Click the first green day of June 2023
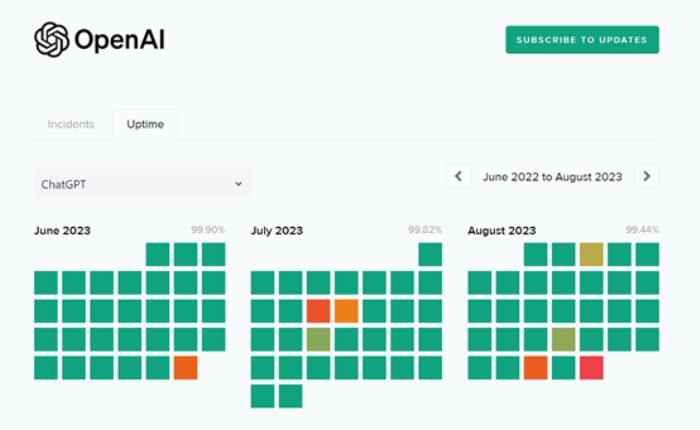The width and height of the screenshot is (700, 430). [158, 255]
